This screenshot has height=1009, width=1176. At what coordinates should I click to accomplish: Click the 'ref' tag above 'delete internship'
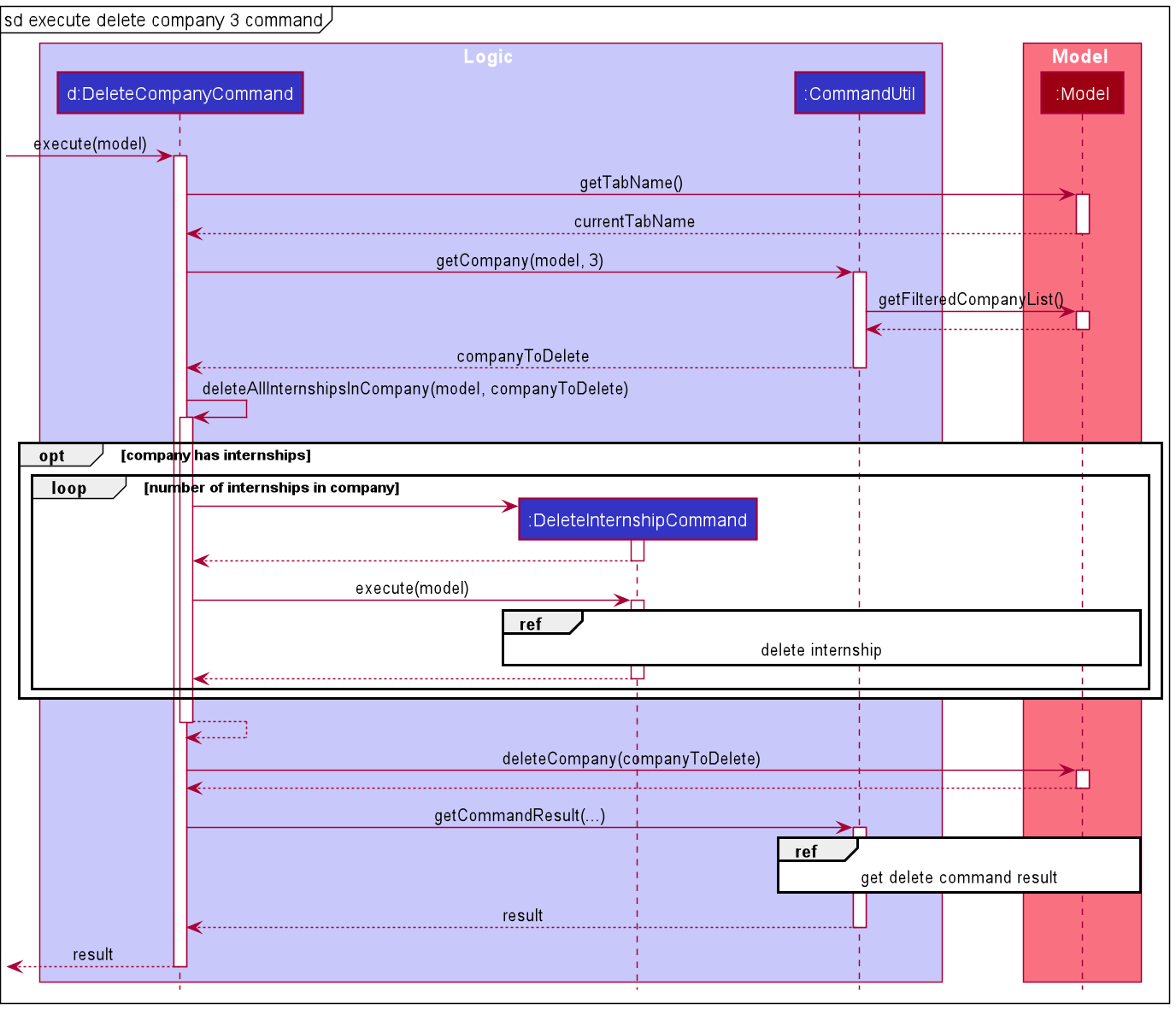point(530,624)
